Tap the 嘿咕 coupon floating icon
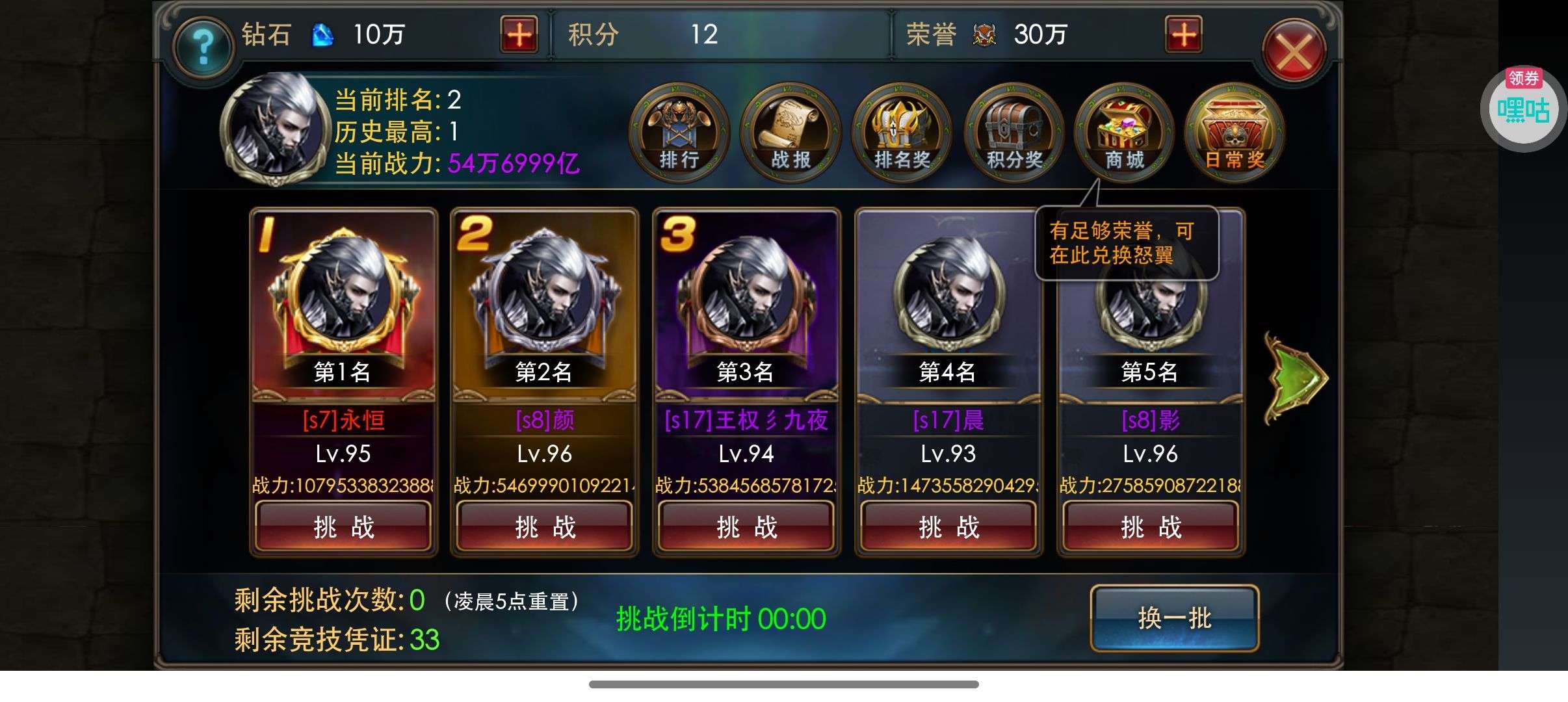1568x702 pixels. click(1523, 109)
